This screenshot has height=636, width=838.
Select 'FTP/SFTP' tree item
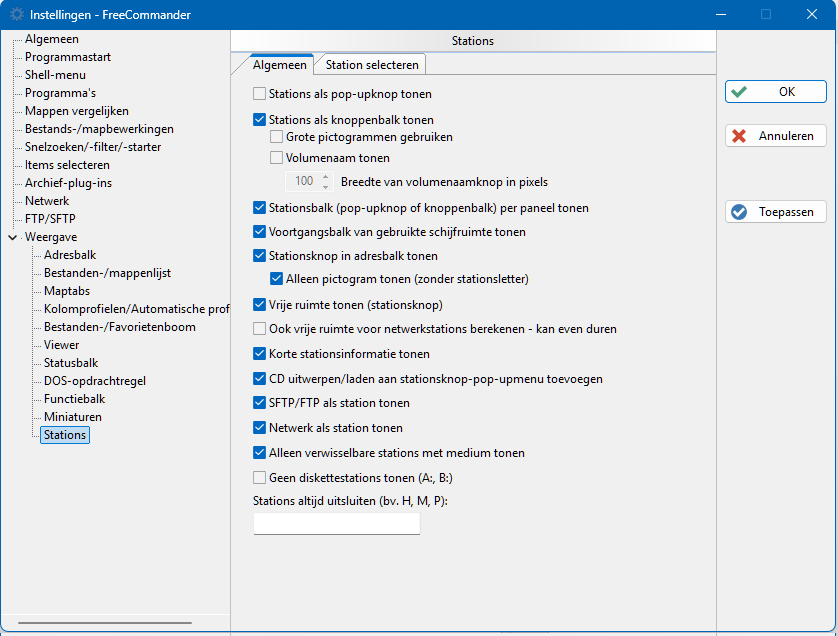[50, 219]
